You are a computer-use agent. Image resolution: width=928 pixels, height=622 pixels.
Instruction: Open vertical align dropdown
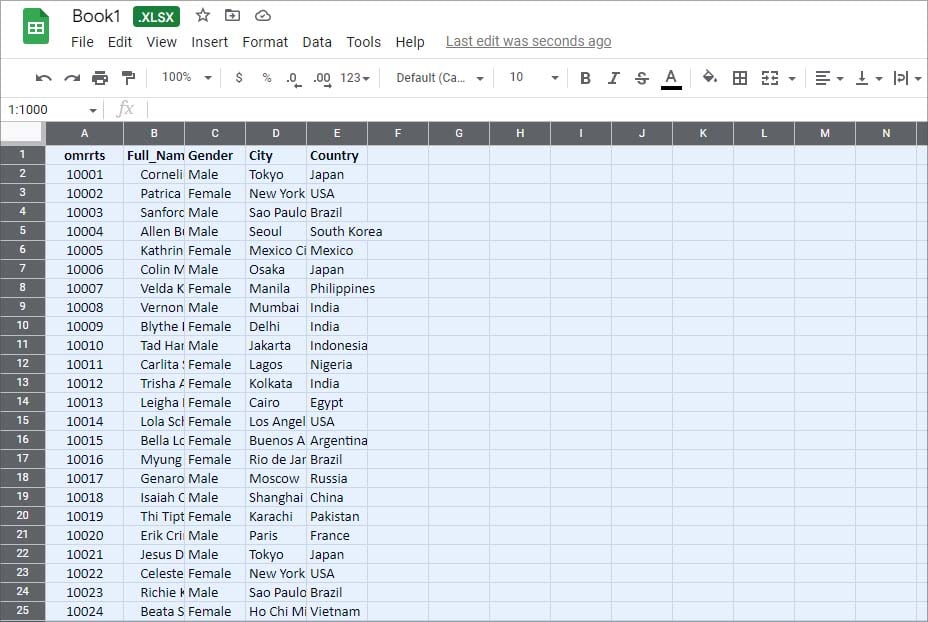click(868, 78)
